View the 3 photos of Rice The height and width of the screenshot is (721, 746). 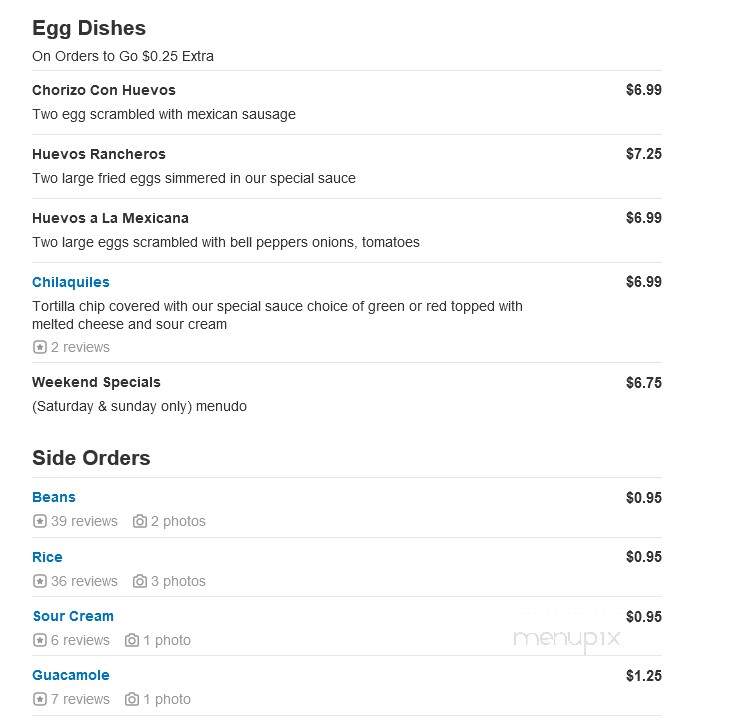point(178,581)
